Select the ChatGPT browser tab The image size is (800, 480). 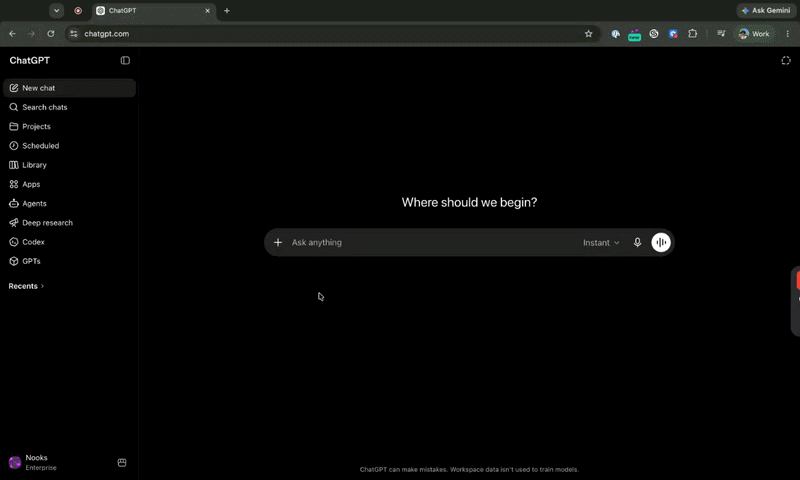pyautogui.click(x=153, y=11)
